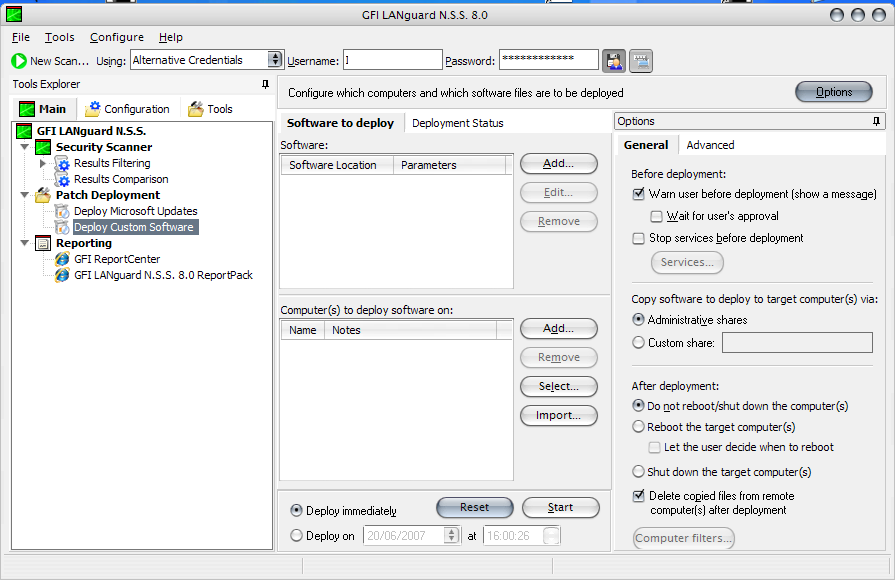The width and height of the screenshot is (895, 580).
Task: Switch to the Deployment Status tab
Action: point(458,123)
